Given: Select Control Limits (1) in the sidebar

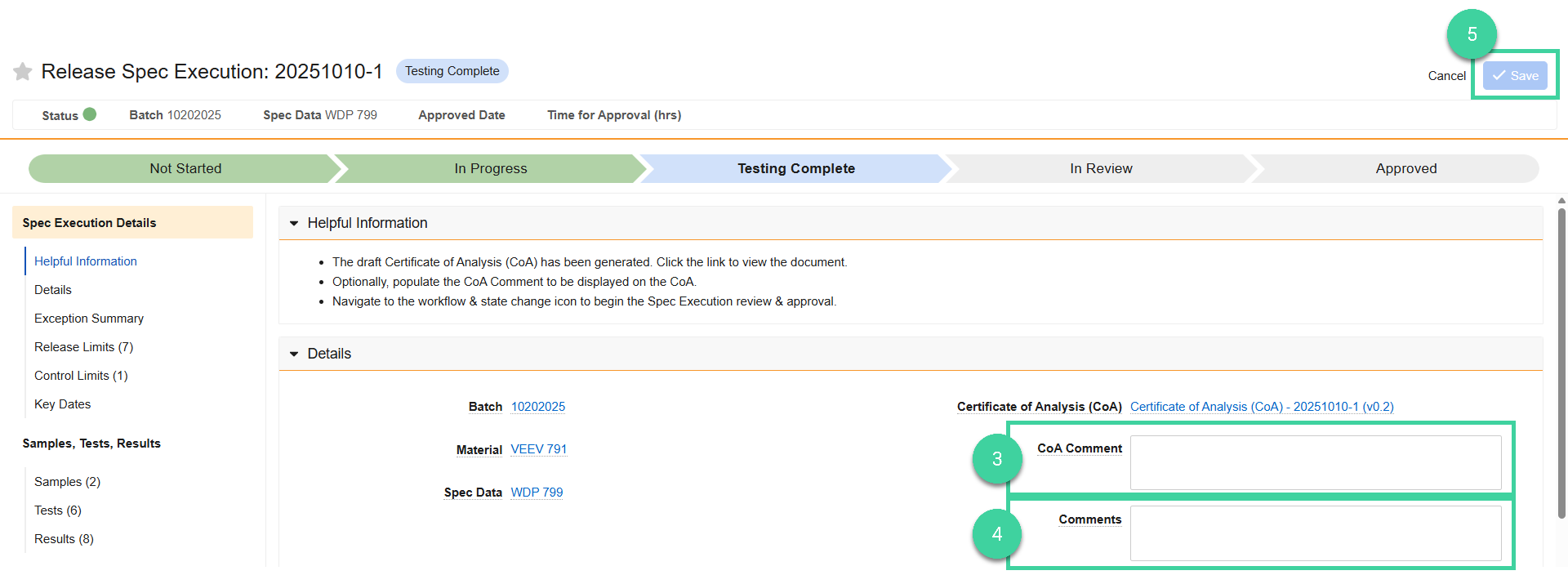Looking at the screenshot, I should pos(81,375).
